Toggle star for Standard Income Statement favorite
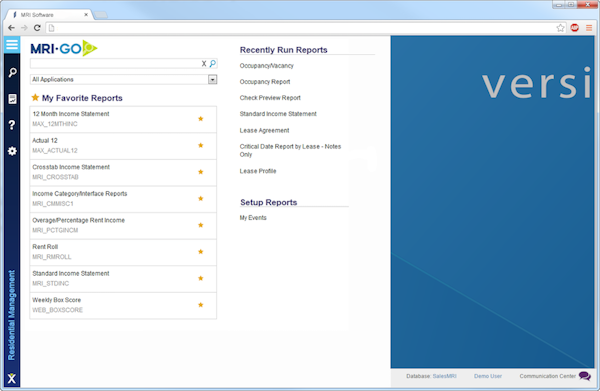Screen dimensions: 600x391 [201, 278]
